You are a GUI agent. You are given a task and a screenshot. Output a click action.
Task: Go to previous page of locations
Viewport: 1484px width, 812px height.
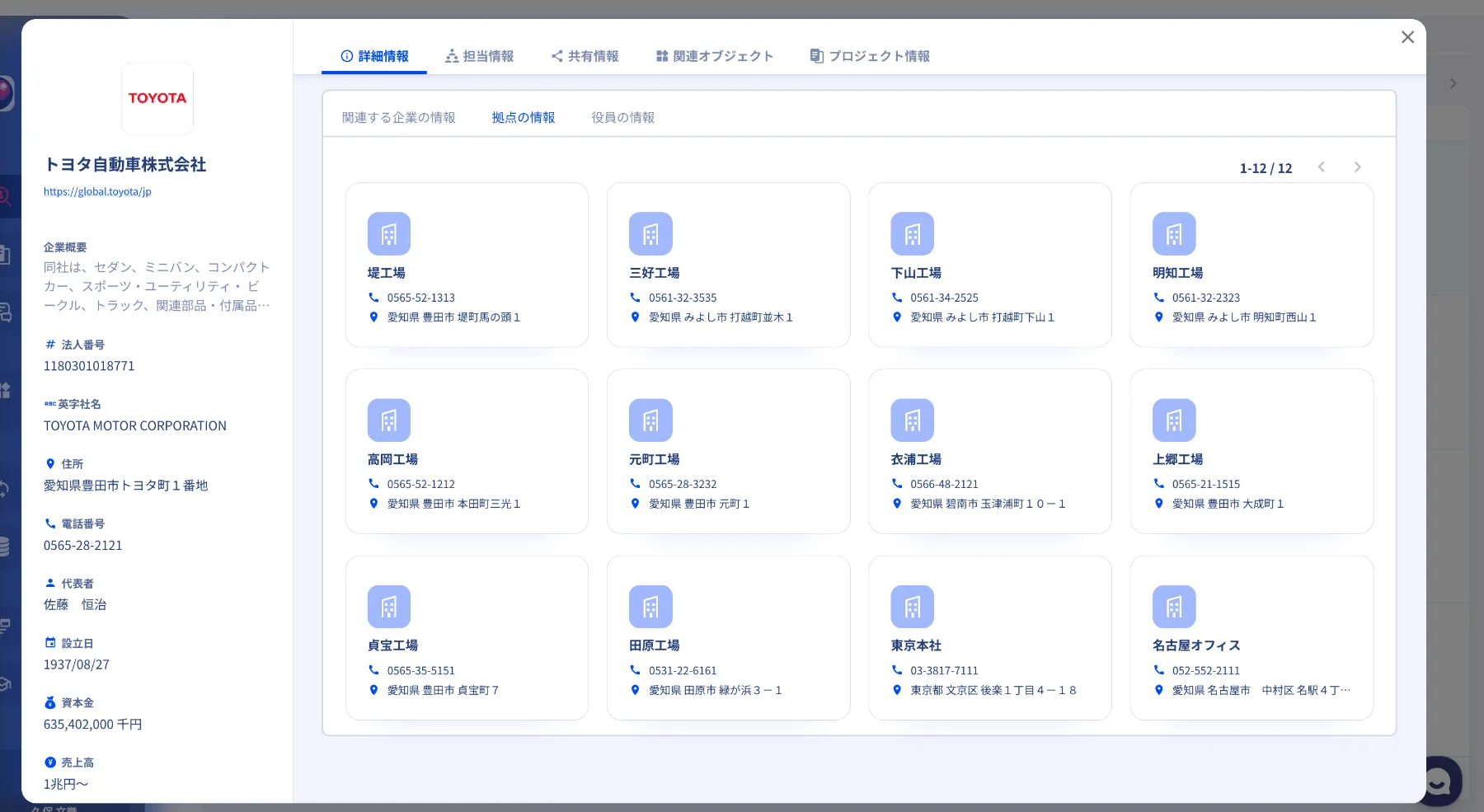click(x=1321, y=167)
